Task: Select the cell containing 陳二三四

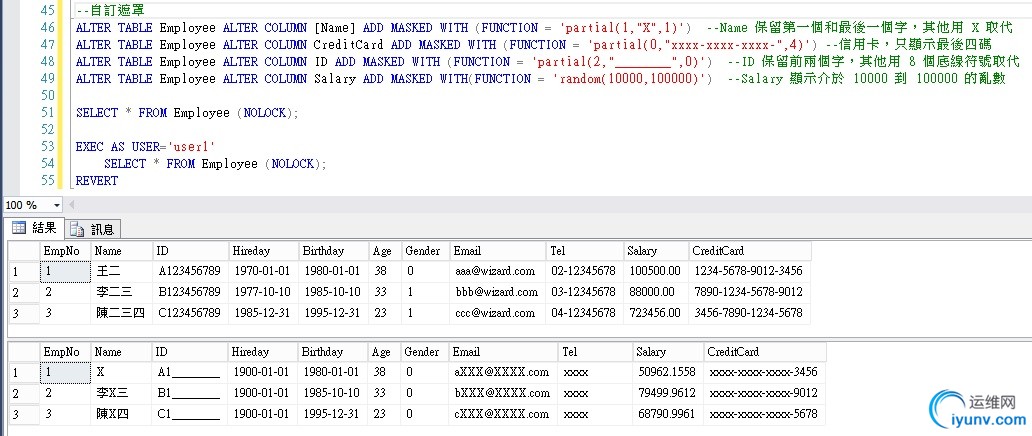Action: pos(121,313)
